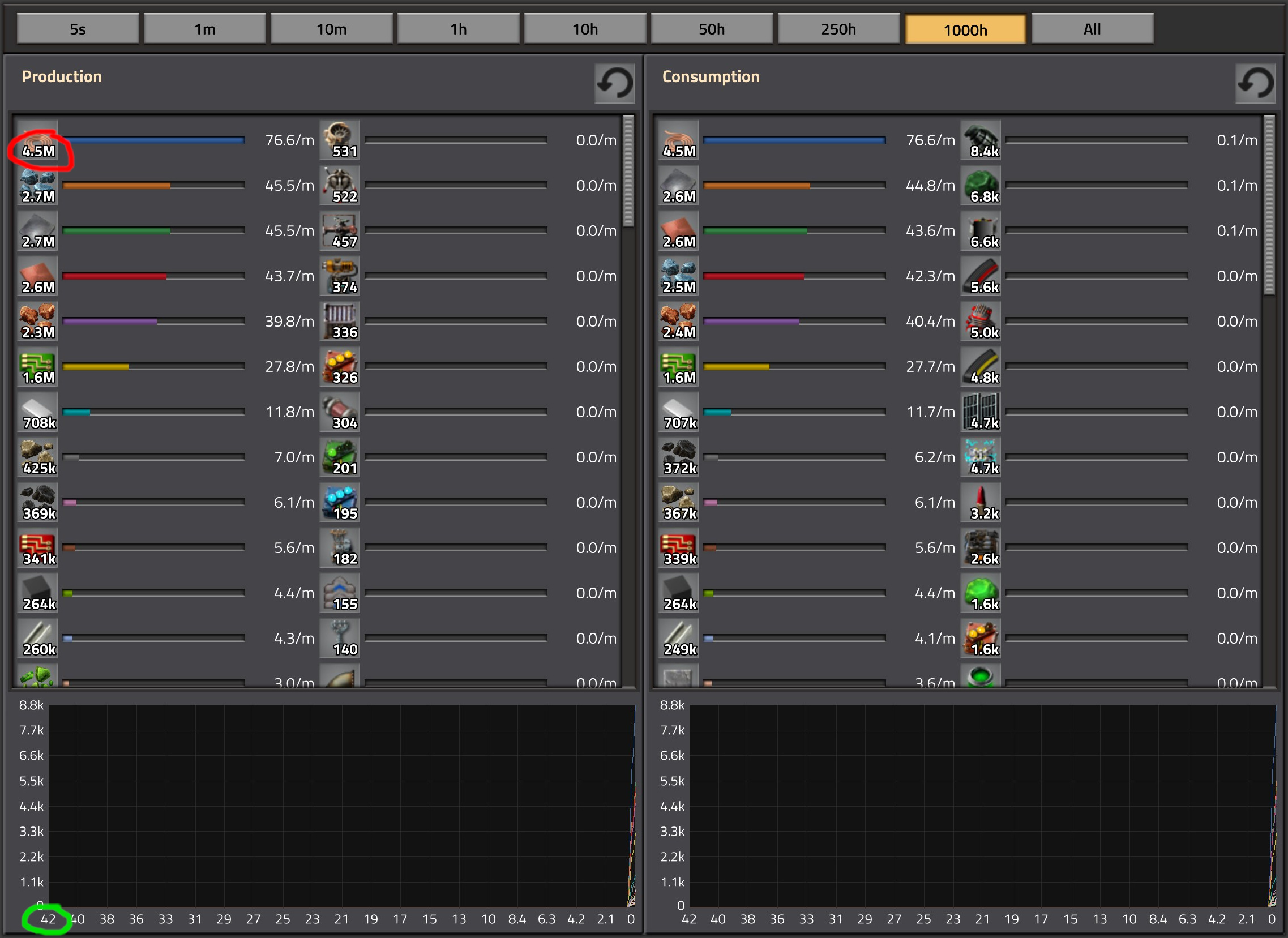Select the stone brick icon in Production (264k, 4.4/m)
The height and width of the screenshot is (938, 1288).
coord(37,594)
